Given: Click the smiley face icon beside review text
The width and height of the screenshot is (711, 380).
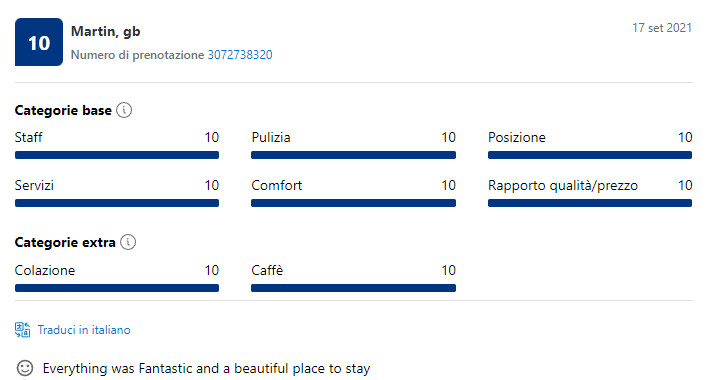Looking at the screenshot, I should point(25,368).
